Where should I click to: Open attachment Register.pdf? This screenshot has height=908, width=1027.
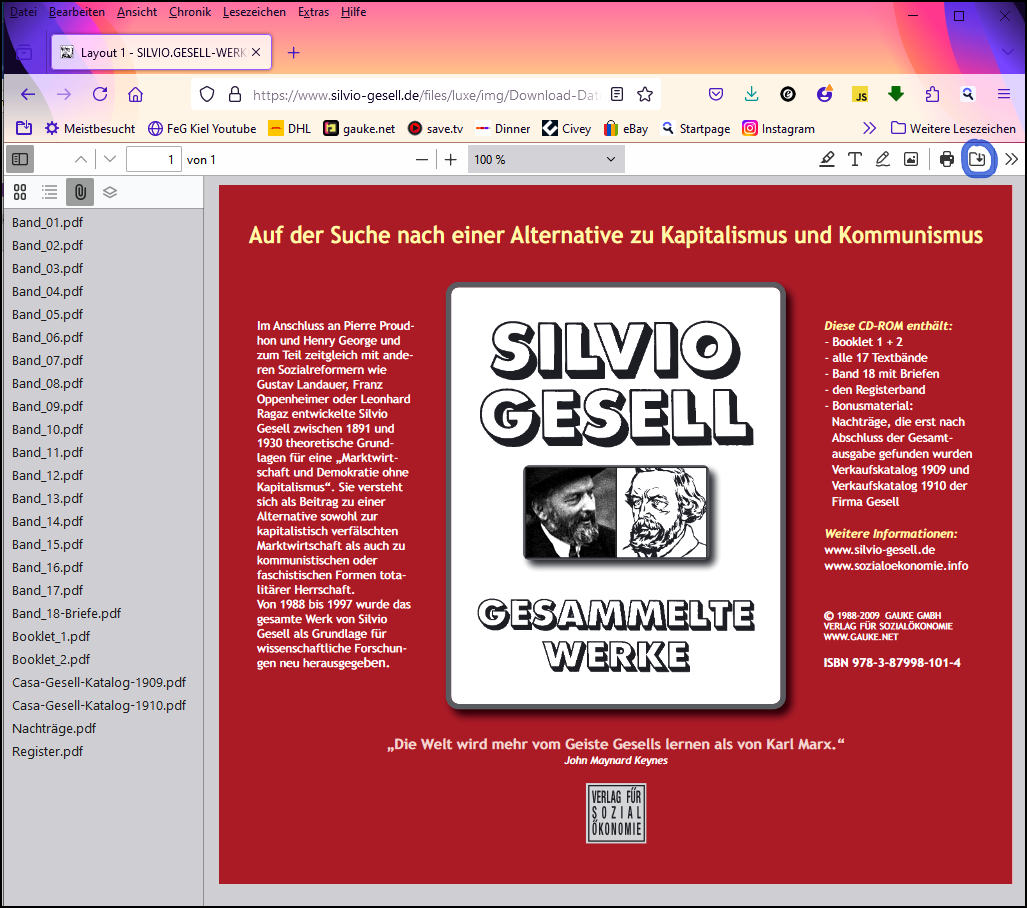[47, 751]
